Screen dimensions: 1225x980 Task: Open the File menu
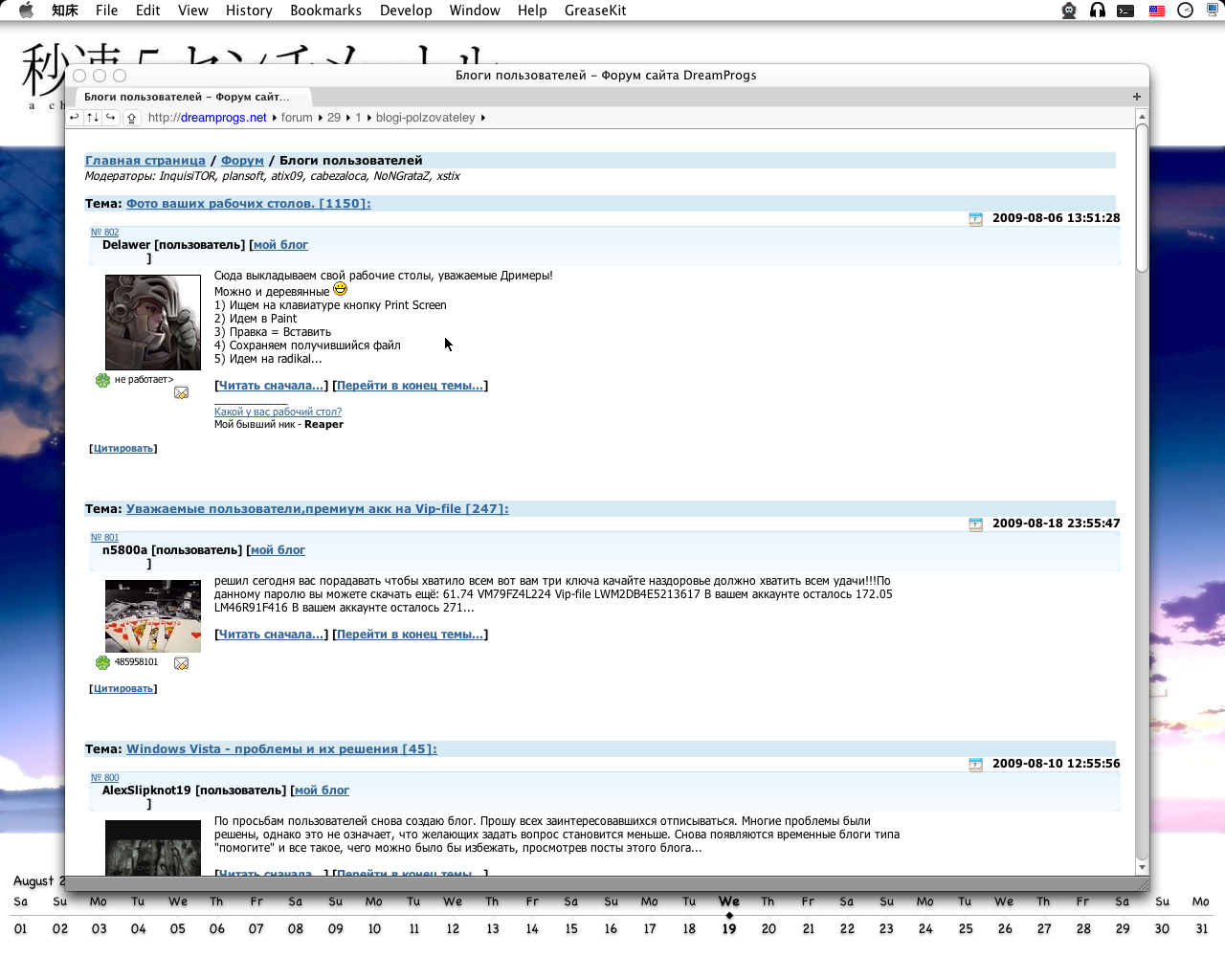coord(106,11)
